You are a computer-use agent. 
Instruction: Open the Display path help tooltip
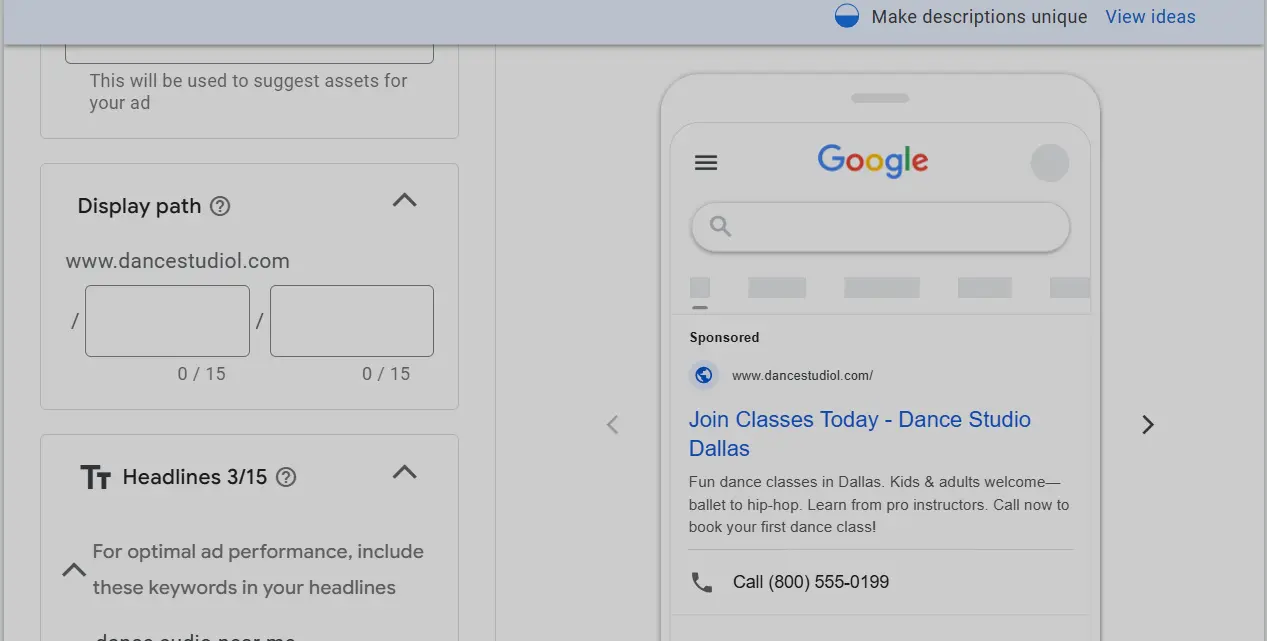coord(218,206)
